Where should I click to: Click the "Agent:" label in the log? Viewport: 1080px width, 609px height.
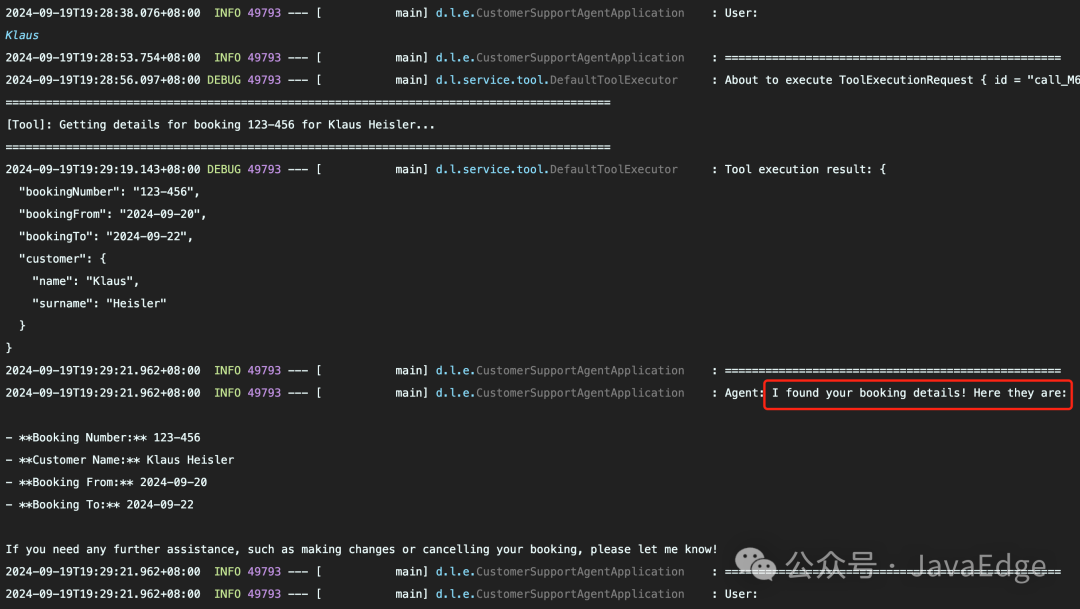point(744,393)
